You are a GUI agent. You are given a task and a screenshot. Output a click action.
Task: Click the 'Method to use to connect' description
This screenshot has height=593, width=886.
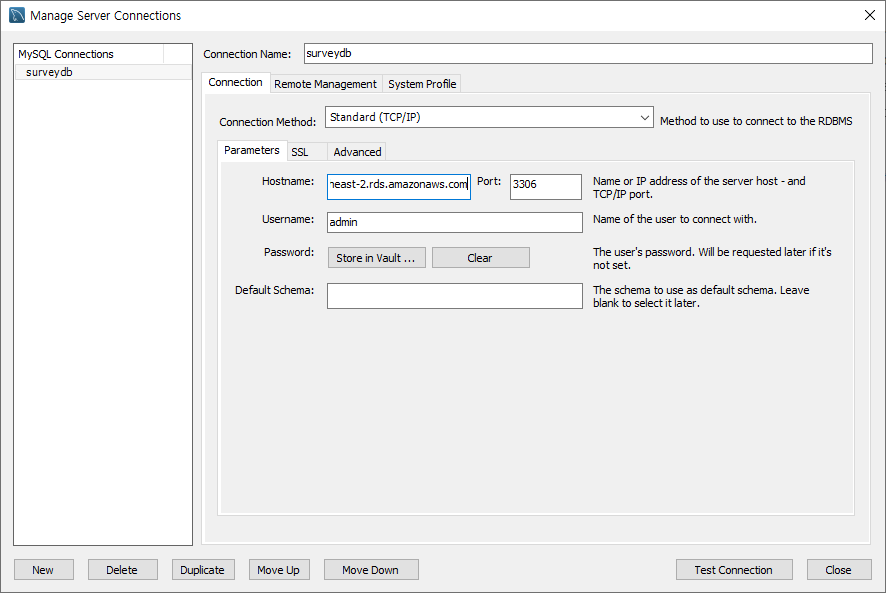pyautogui.click(x=756, y=122)
